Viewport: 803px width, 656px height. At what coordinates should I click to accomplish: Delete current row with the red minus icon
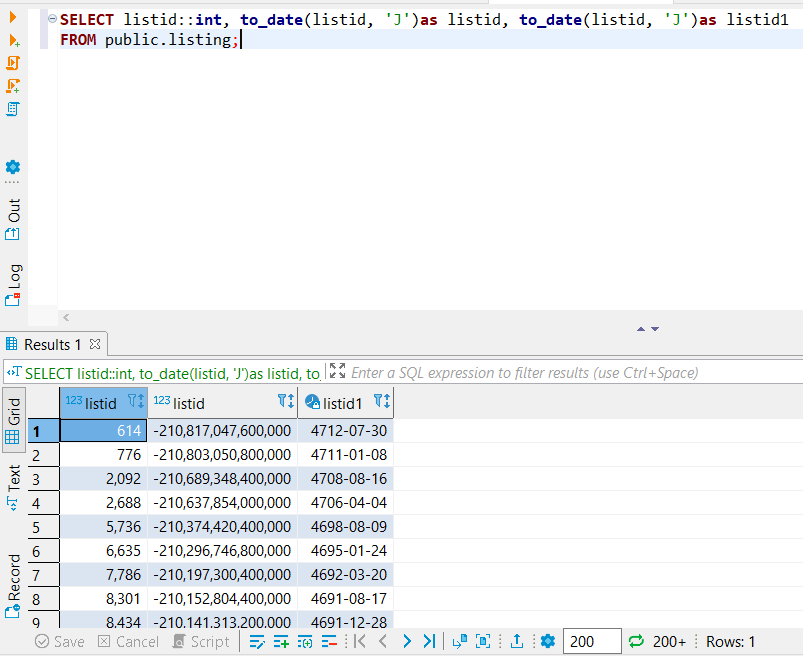tap(330, 641)
